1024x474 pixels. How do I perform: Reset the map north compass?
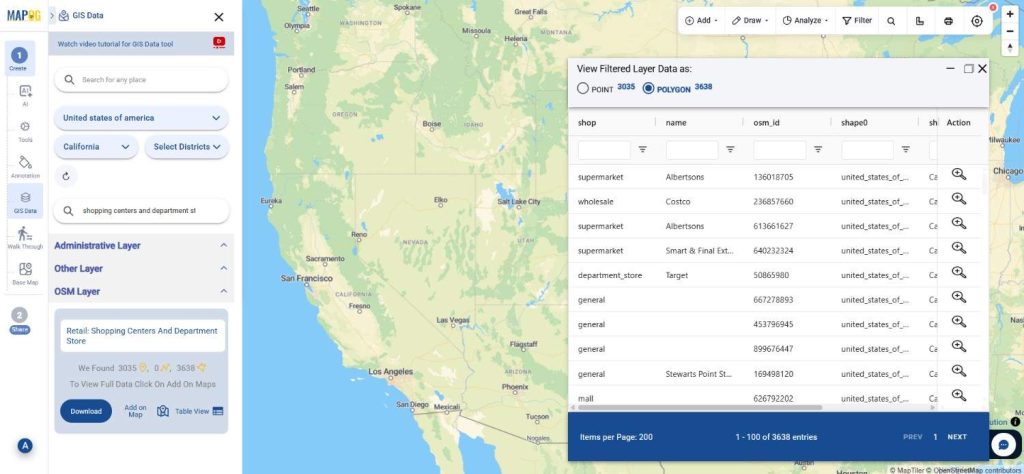1010,46
